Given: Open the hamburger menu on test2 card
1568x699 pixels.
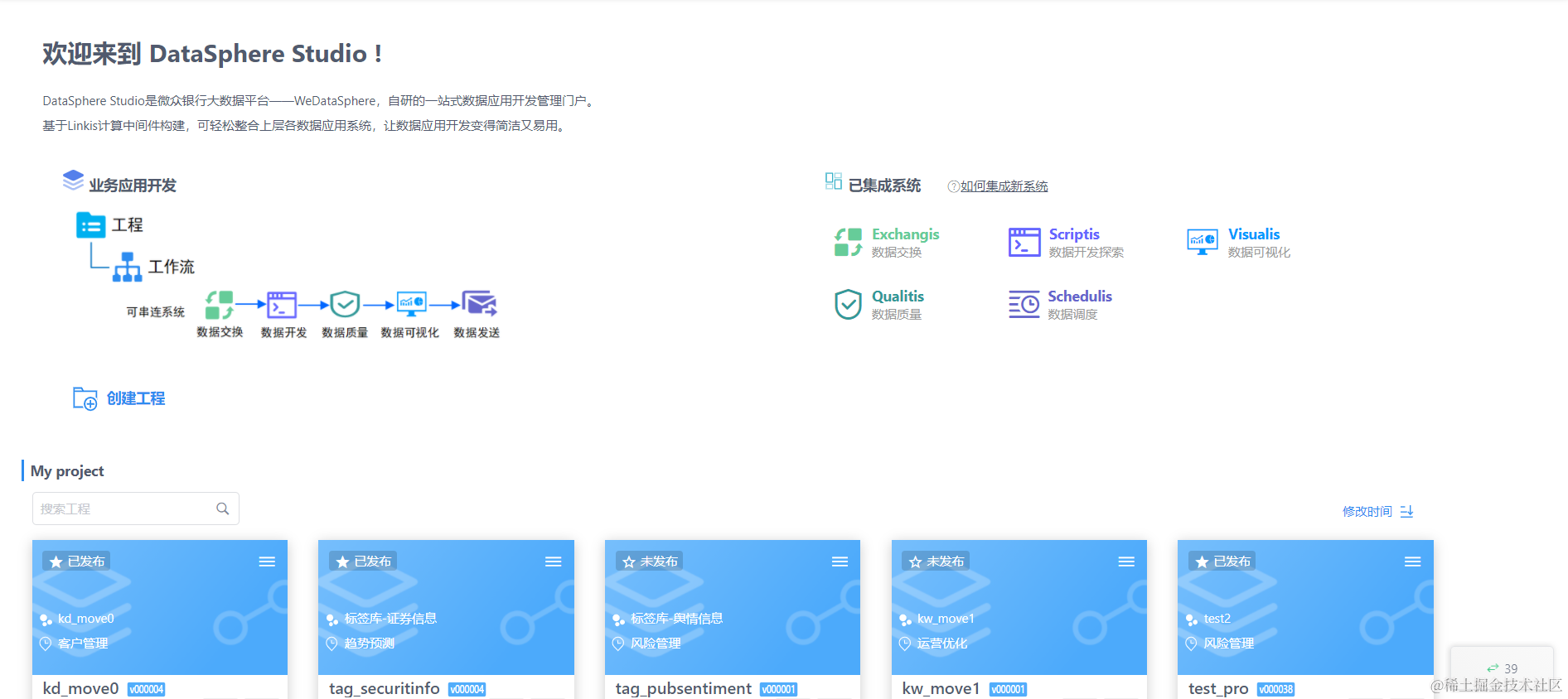Looking at the screenshot, I should point(1413,562).
